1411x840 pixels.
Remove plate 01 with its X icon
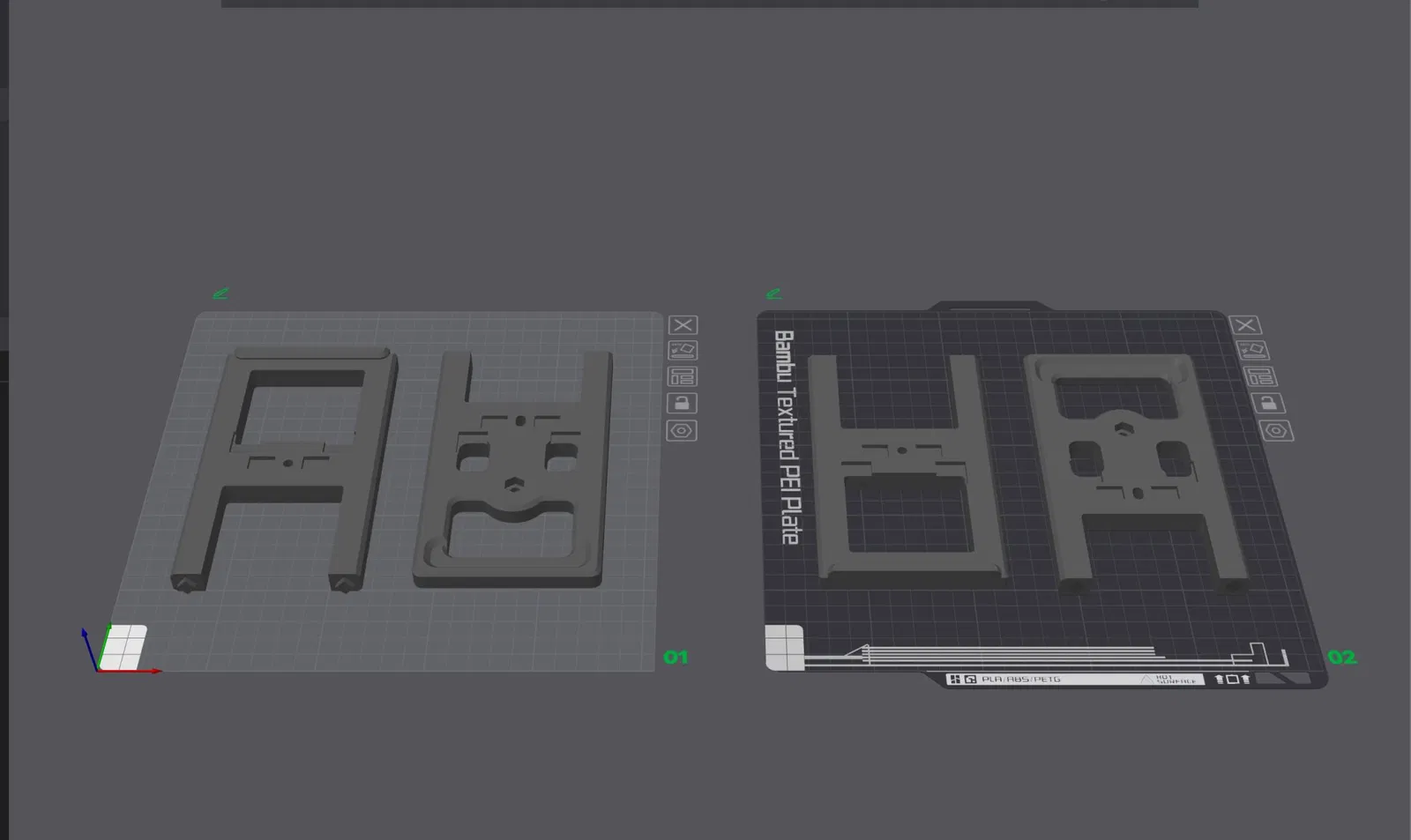(x=683, y=325)
